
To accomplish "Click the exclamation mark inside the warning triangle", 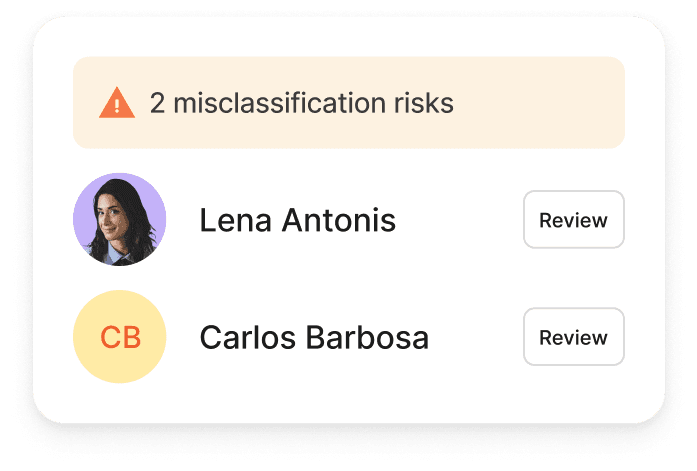I will click(x=117, y=104).
